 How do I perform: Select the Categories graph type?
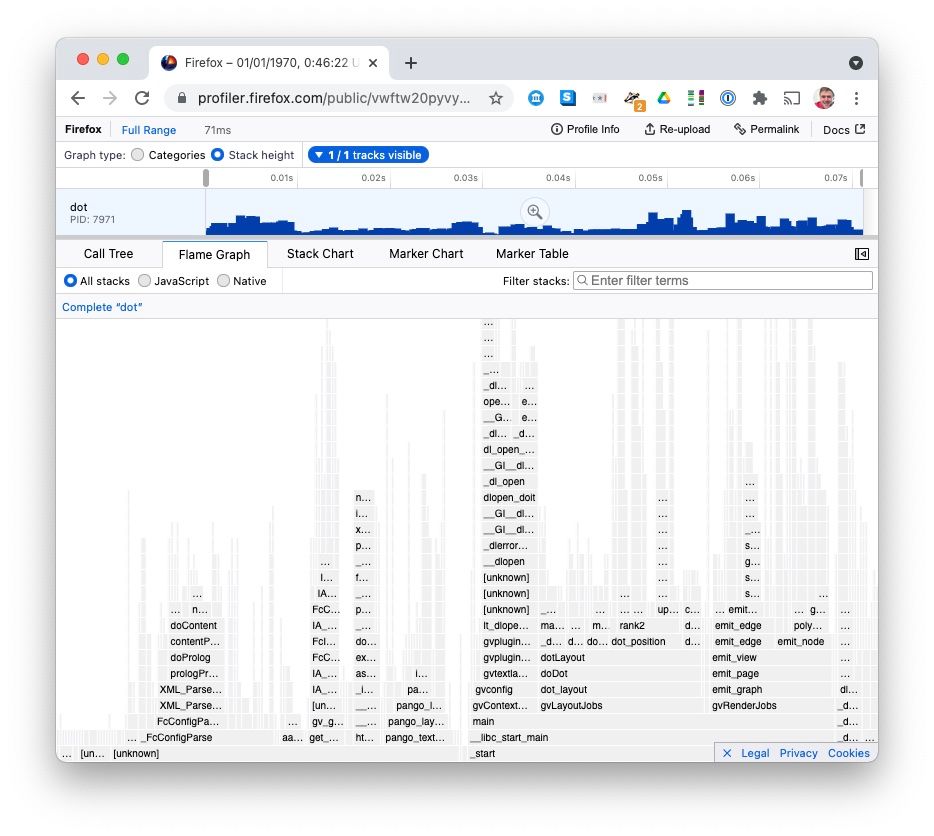[137, 154]
